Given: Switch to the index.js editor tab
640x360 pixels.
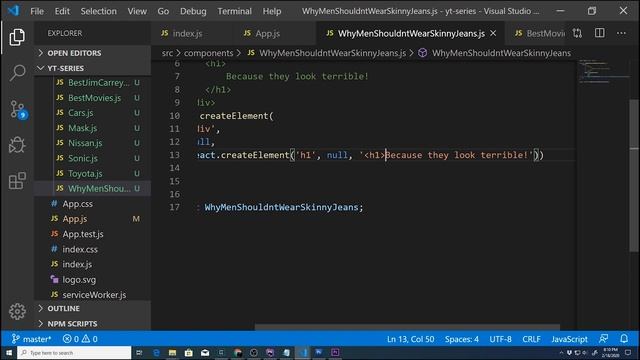Looking at the screenshot, I should [187, 33].
